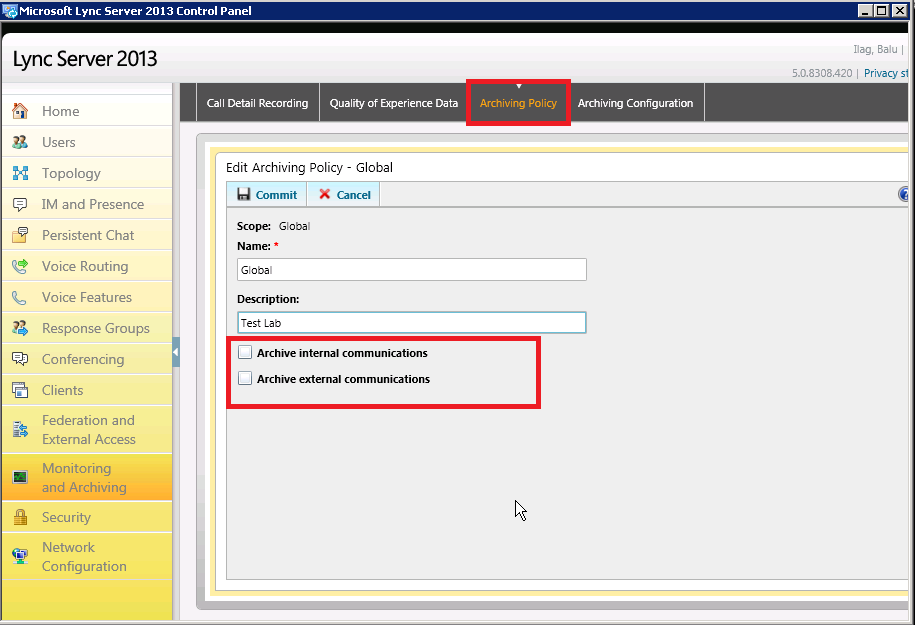Enable Archive external communications checkbox
This screenshot has height=625, width=915.
(x=245, y=378)
